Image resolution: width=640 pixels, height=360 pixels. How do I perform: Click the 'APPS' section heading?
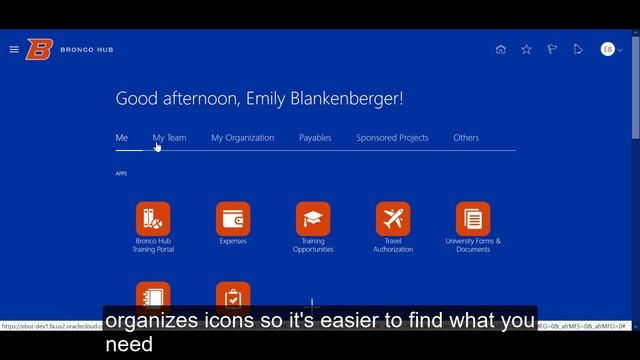coord(121,173)
